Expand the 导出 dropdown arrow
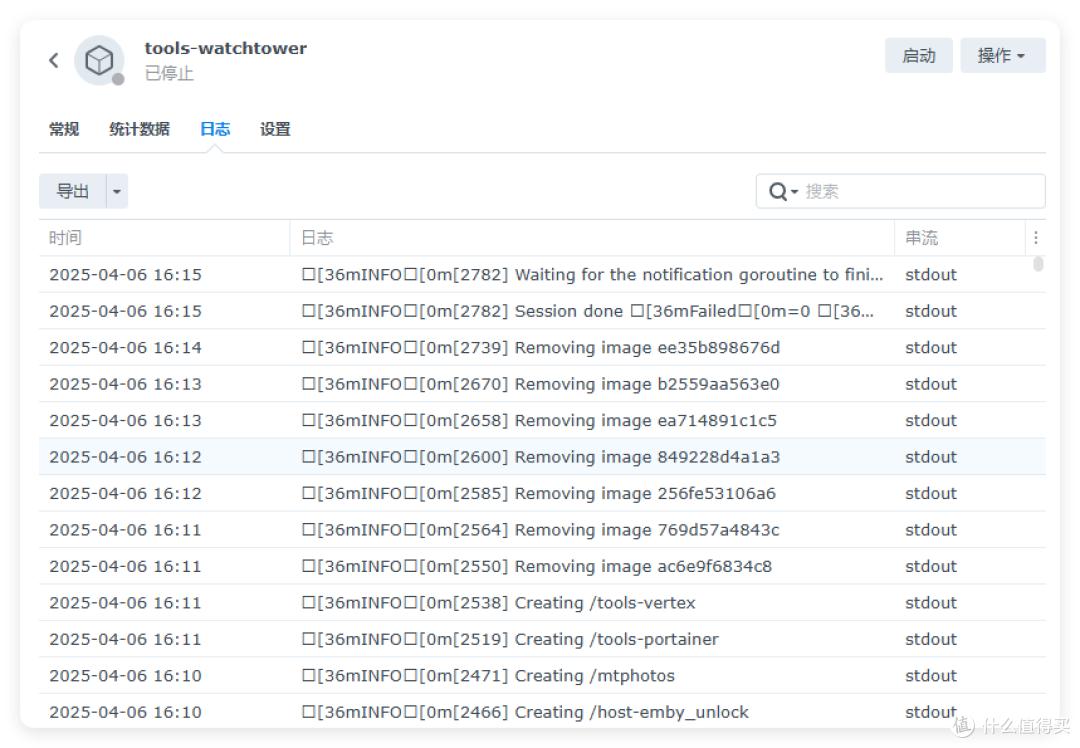The height and width of the screenshot is (748, 1080). coord(117,191)
